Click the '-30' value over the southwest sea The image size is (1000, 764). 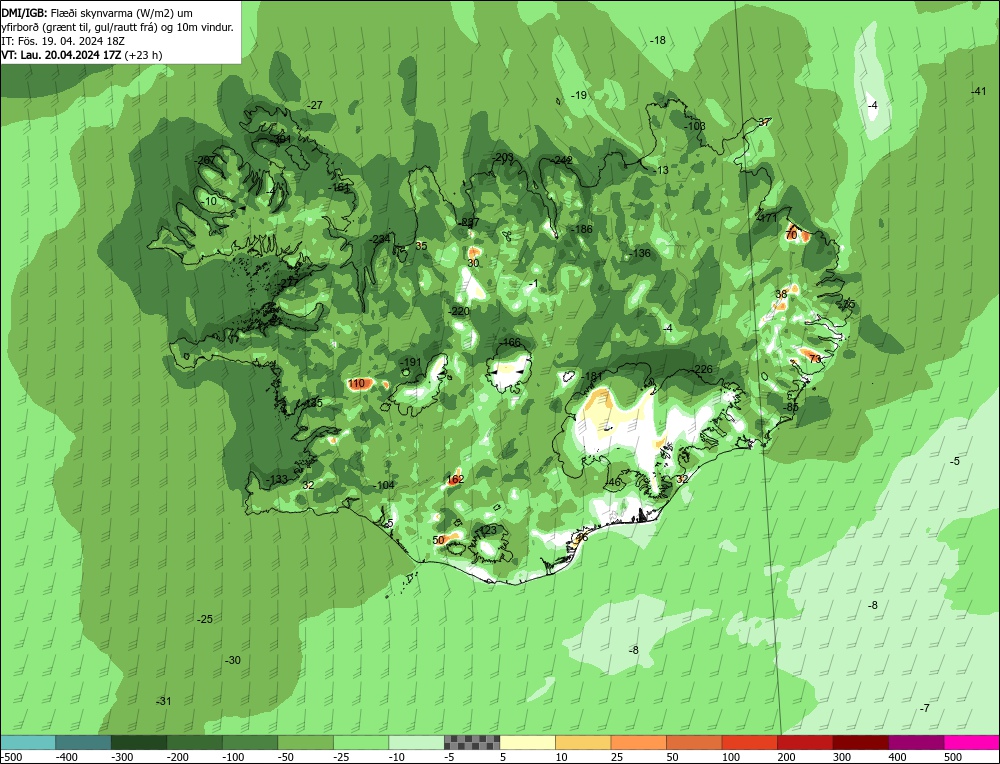[233, 660]
